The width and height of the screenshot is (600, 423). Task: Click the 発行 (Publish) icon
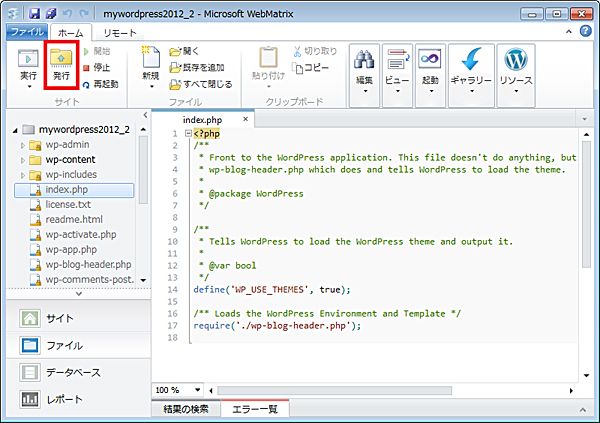(61, 65)
